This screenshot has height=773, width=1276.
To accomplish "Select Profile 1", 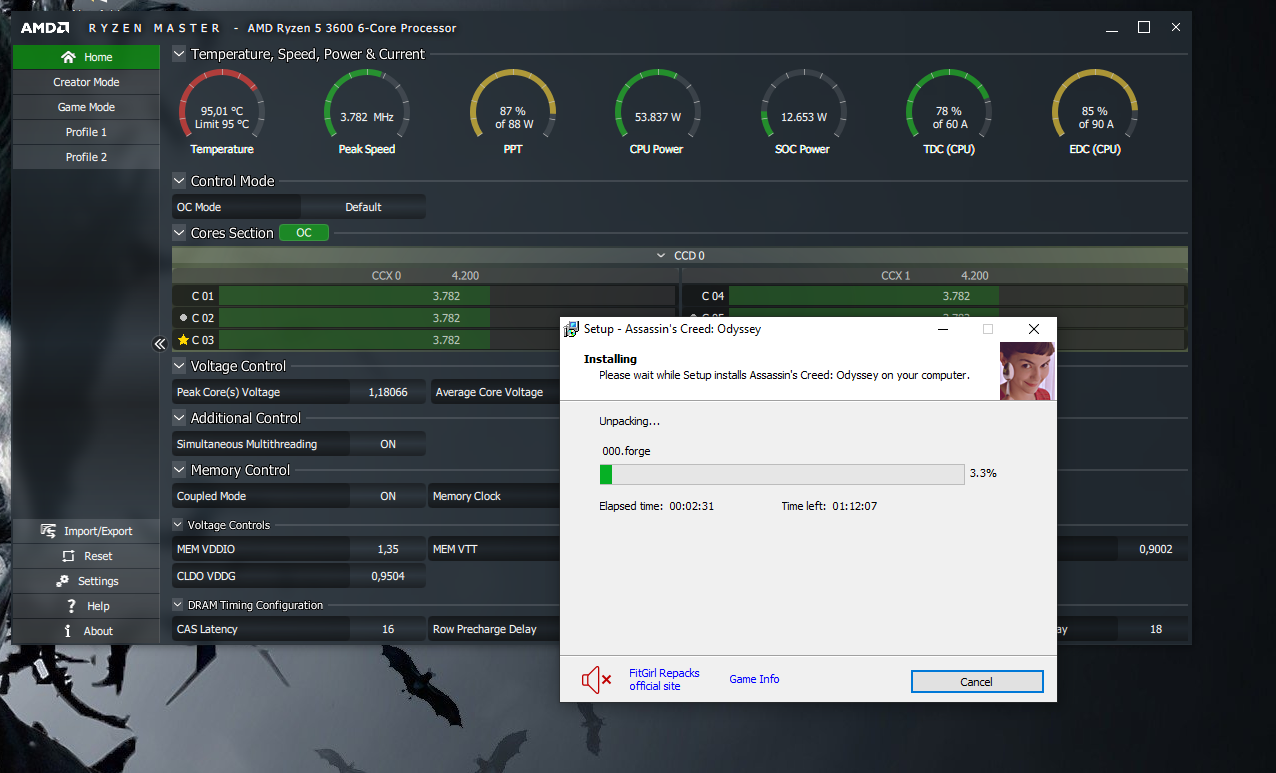I will pos(86,132).
